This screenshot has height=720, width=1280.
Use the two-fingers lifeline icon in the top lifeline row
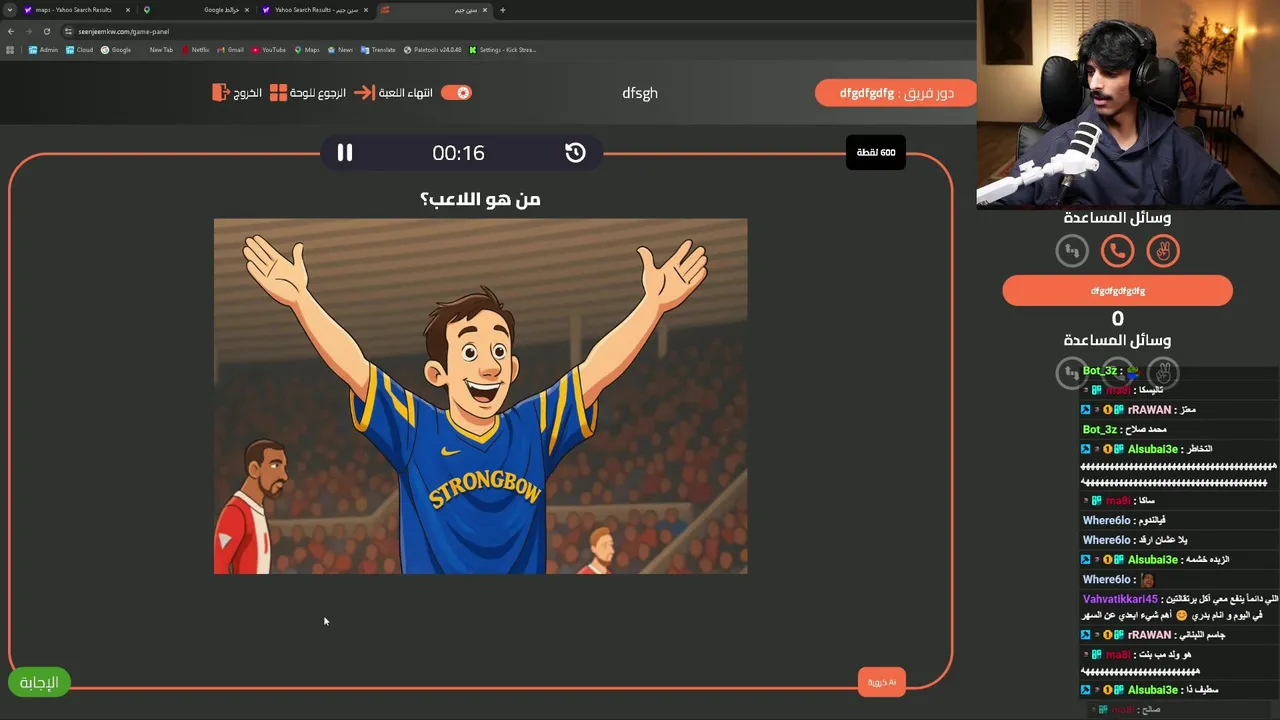[1163, 251]
